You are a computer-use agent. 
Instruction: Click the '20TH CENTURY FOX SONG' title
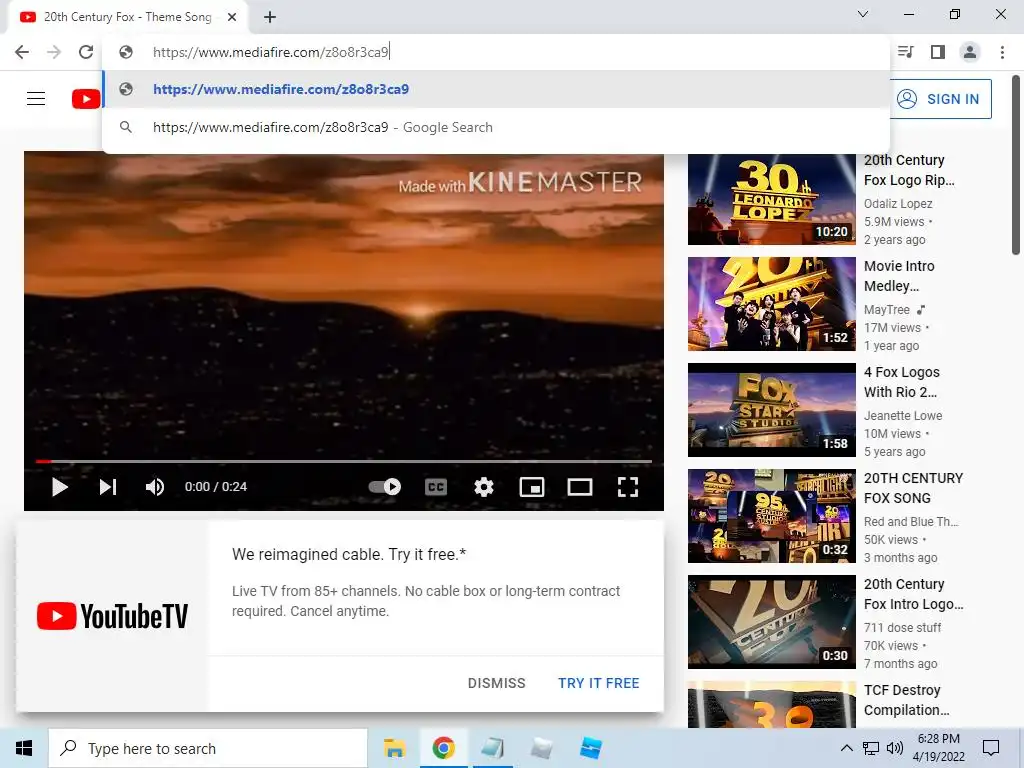tap(914, 488)
